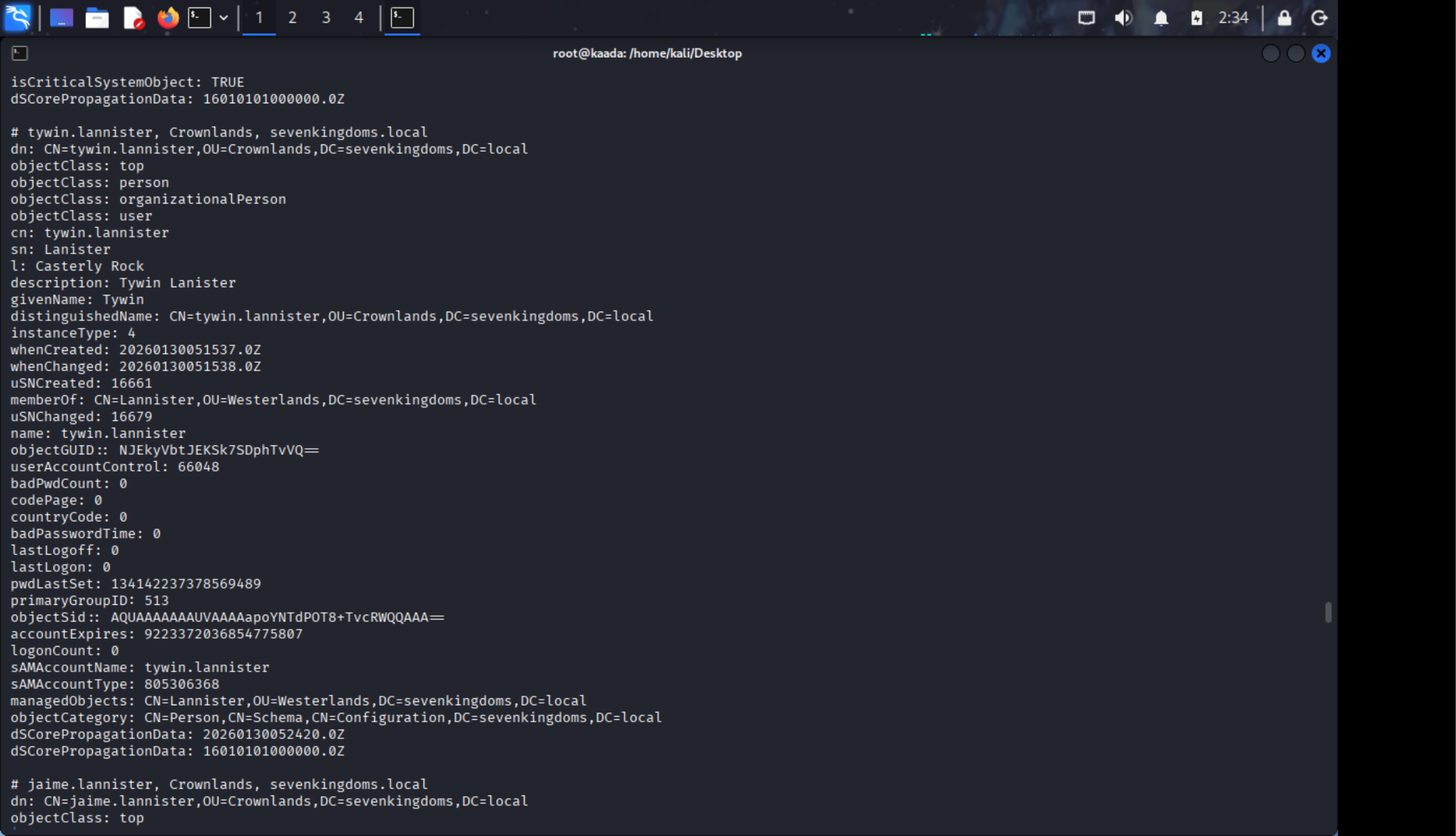This screenshot has width=1456, height=836.
Task: Click the running terminal taskbar button
Action: [402, 17]
